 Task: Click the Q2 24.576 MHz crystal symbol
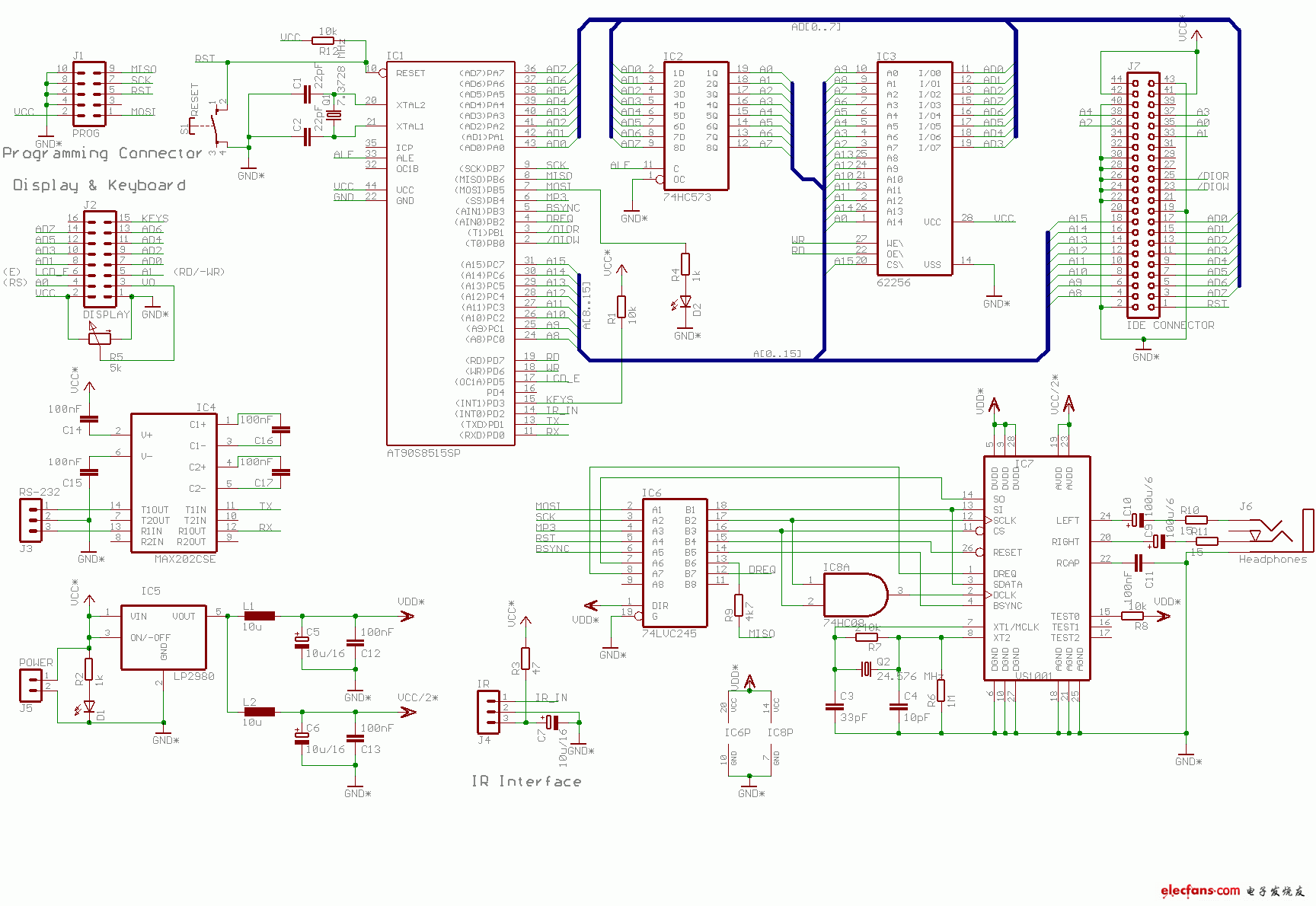click(x=866, y=669)
